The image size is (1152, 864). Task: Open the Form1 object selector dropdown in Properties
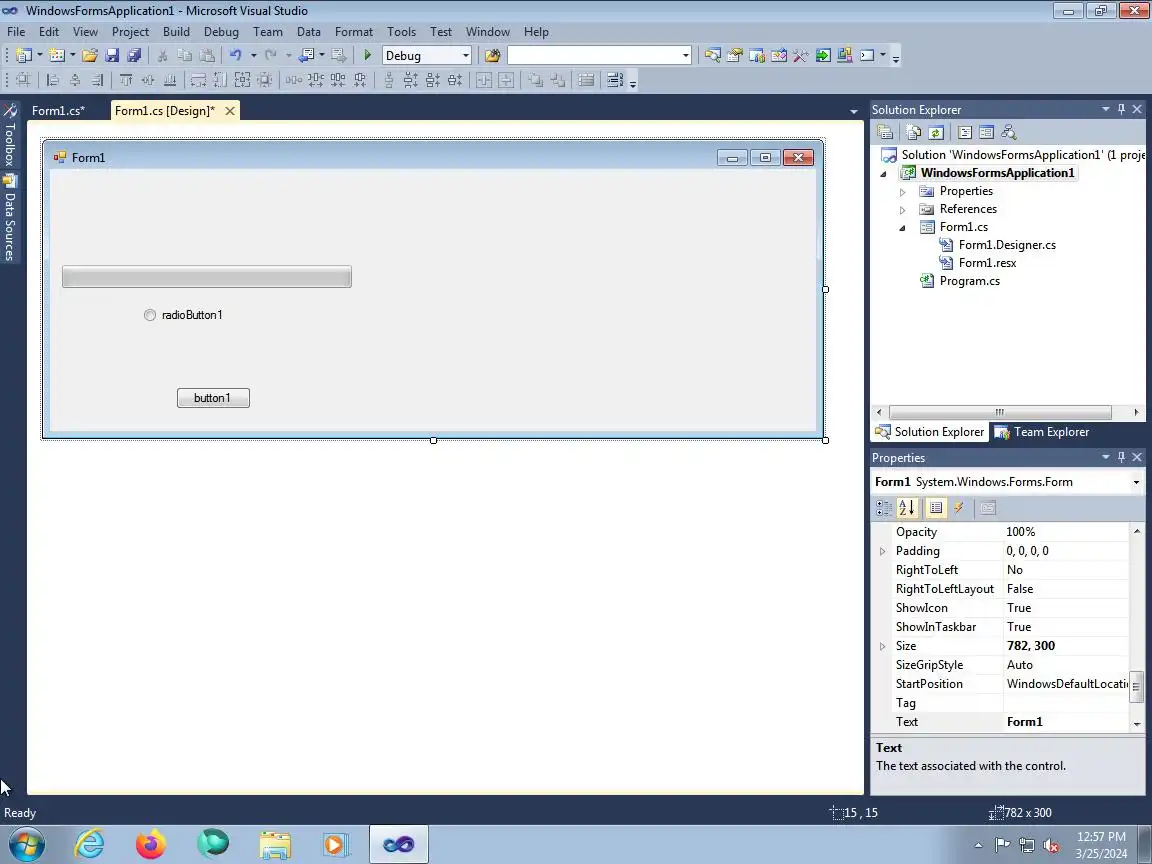point(1136,483)
